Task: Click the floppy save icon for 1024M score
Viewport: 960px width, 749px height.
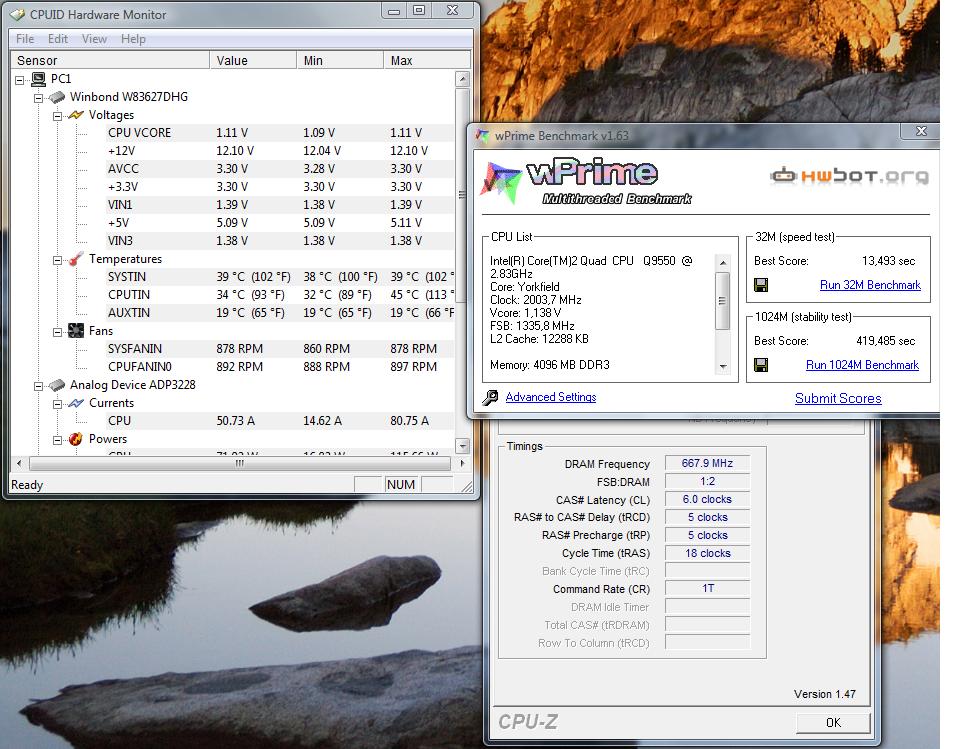Action: [x=761, y=365]
